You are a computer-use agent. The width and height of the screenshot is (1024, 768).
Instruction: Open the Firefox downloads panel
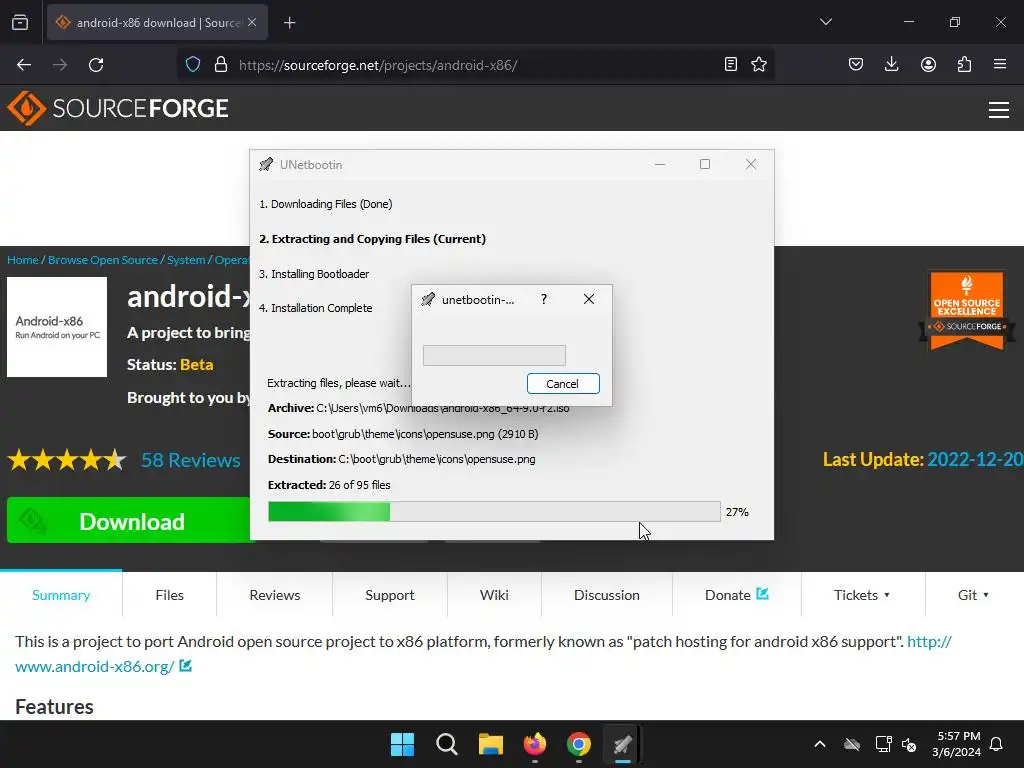tap(891, 64)
